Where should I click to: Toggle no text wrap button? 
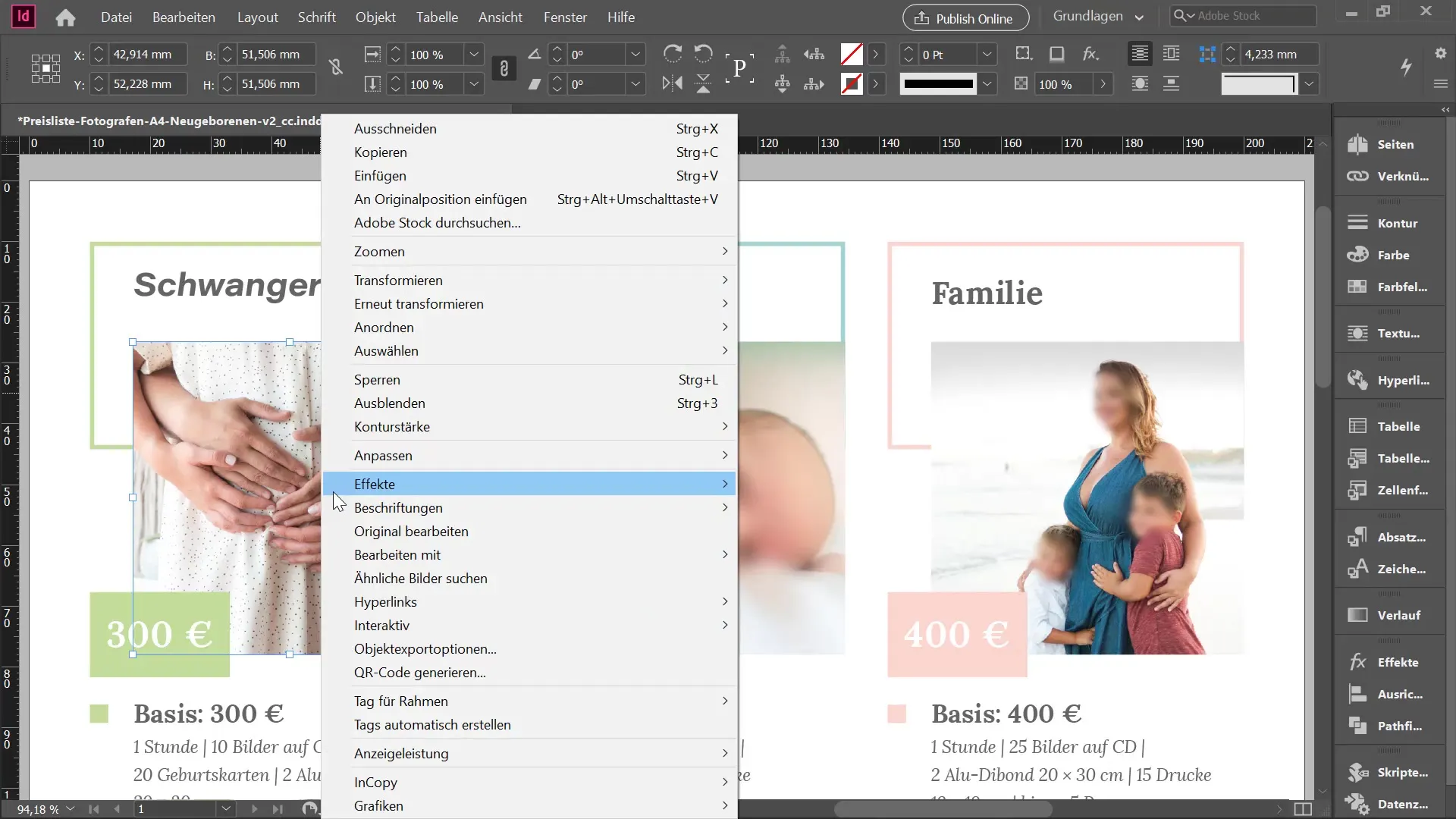pyautogui.click(x=1140, y=54)
